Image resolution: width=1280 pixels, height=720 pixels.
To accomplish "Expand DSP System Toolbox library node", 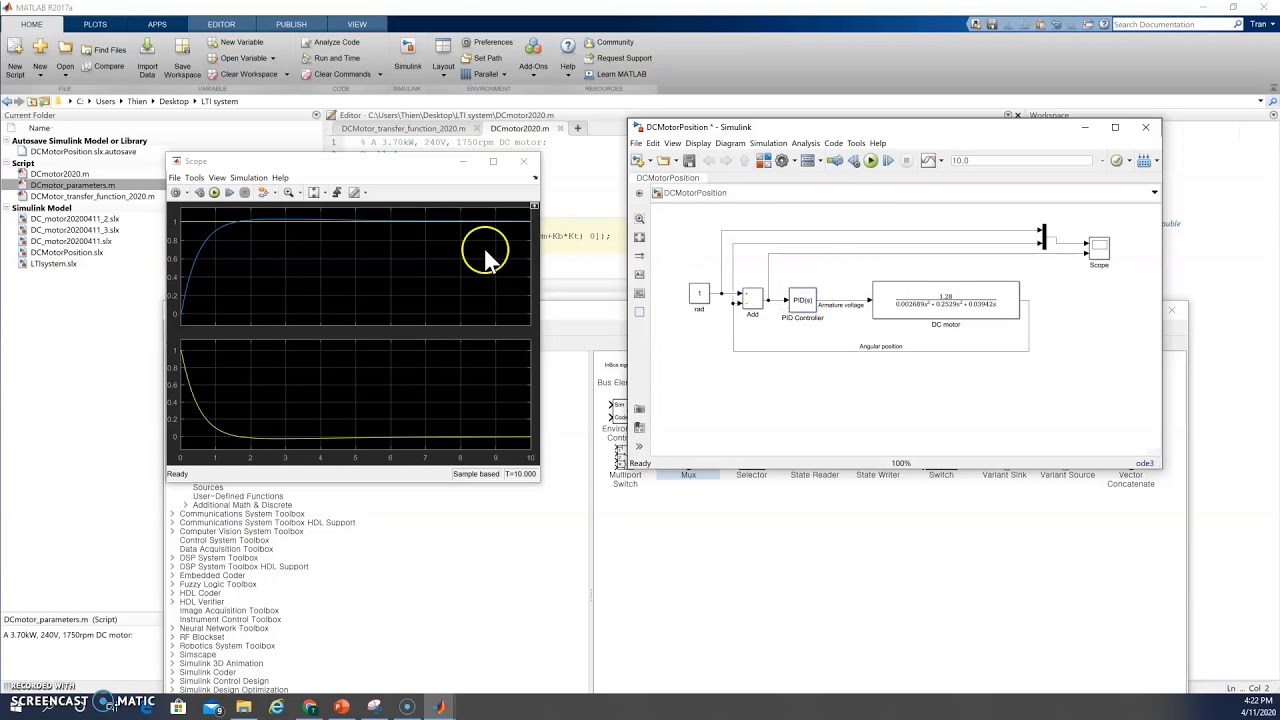I will [x=172, y=558].
